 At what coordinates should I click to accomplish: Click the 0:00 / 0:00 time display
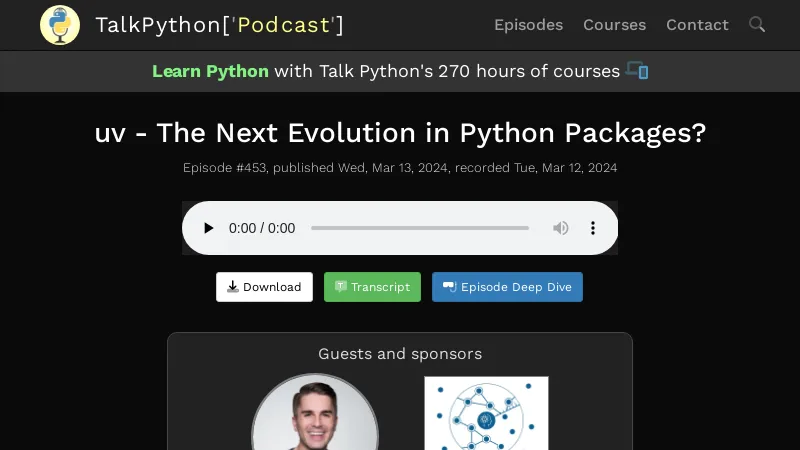pyautogui.click(x=262, y=228)
